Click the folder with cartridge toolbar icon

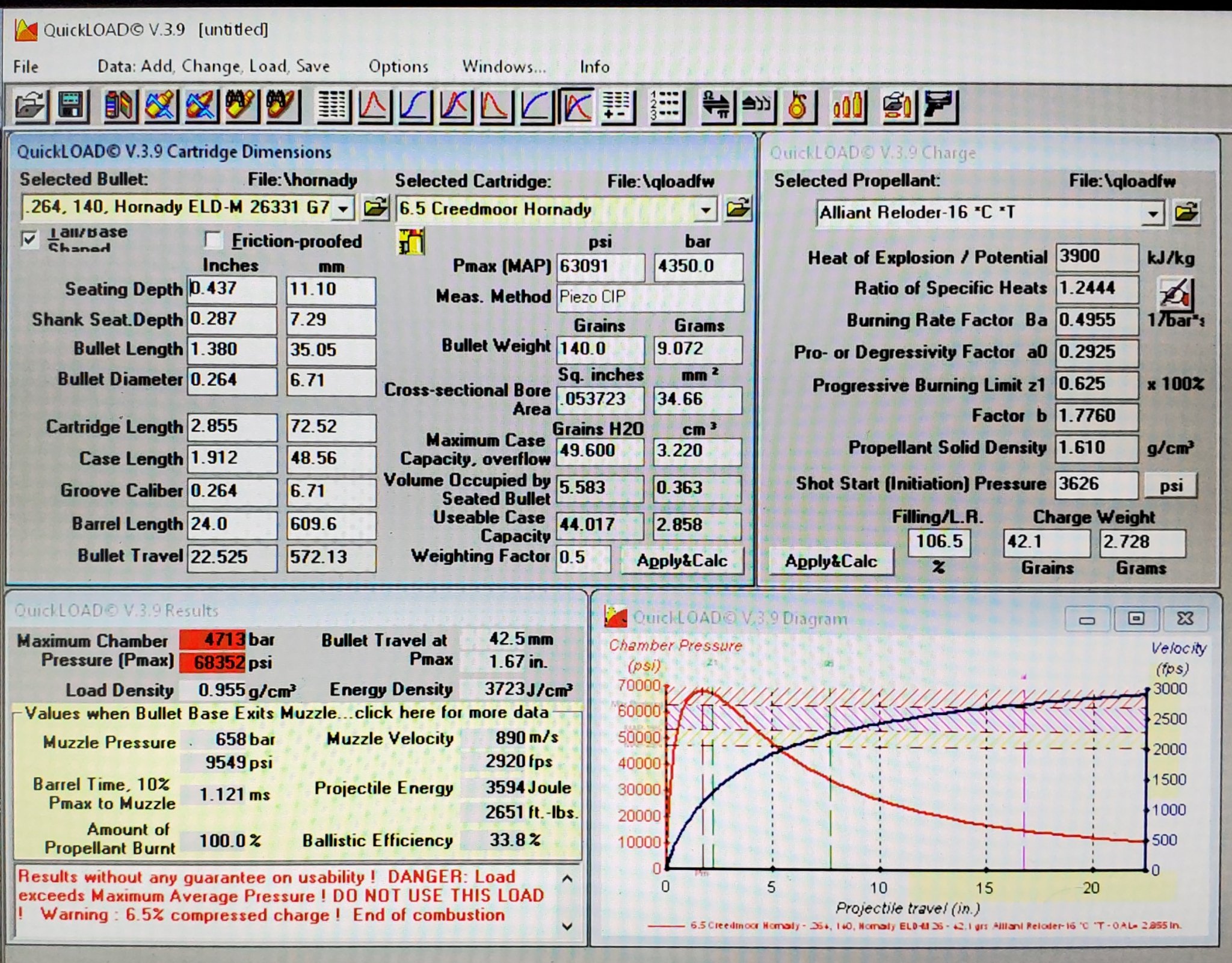click(898, 107)
